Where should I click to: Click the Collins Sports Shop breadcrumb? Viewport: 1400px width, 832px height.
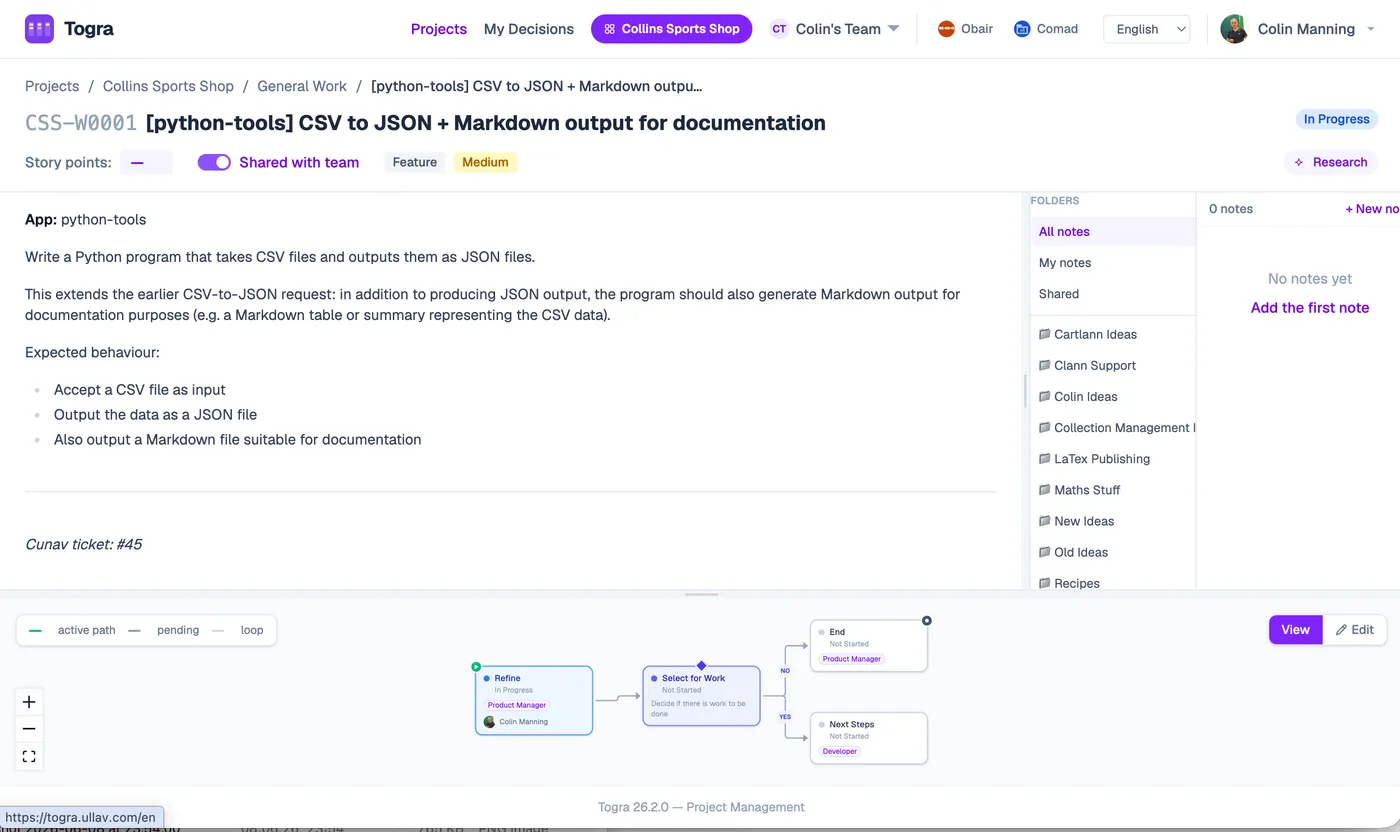168,86
